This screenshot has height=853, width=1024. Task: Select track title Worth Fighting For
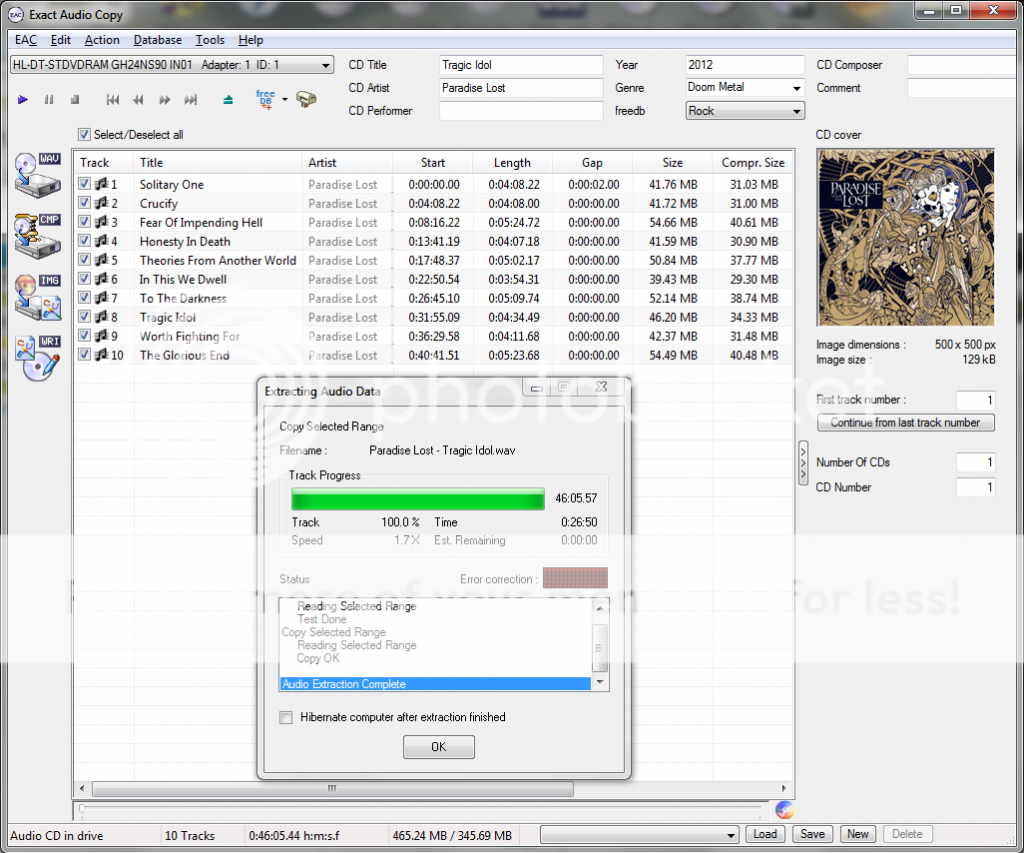click(x=189, y=336)
